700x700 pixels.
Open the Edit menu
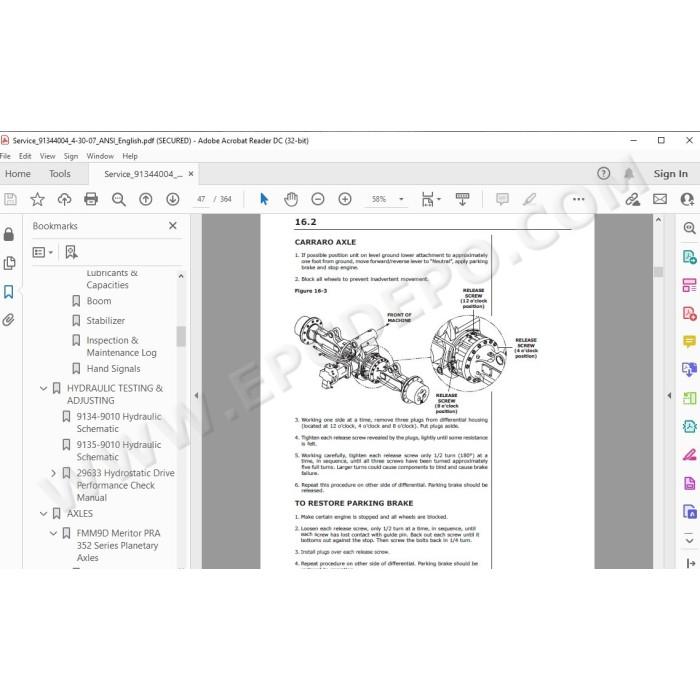25,156
